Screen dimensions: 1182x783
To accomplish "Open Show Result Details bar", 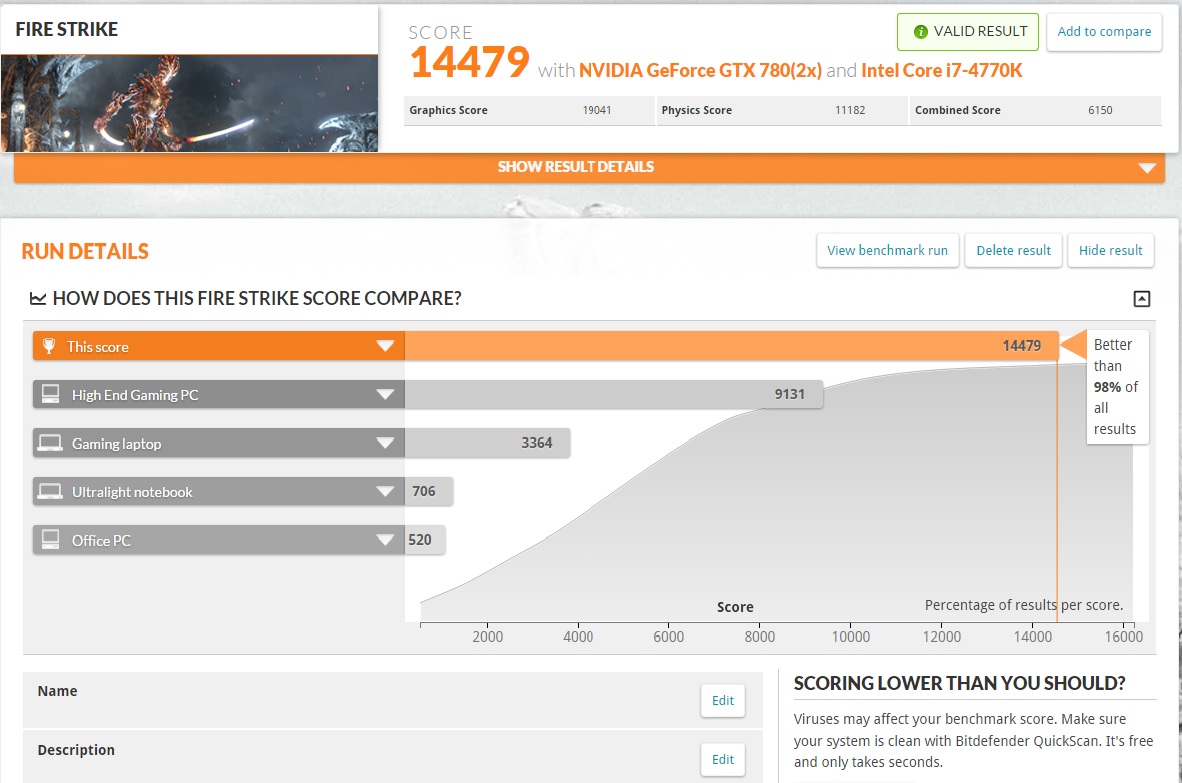I will [589, 167].
